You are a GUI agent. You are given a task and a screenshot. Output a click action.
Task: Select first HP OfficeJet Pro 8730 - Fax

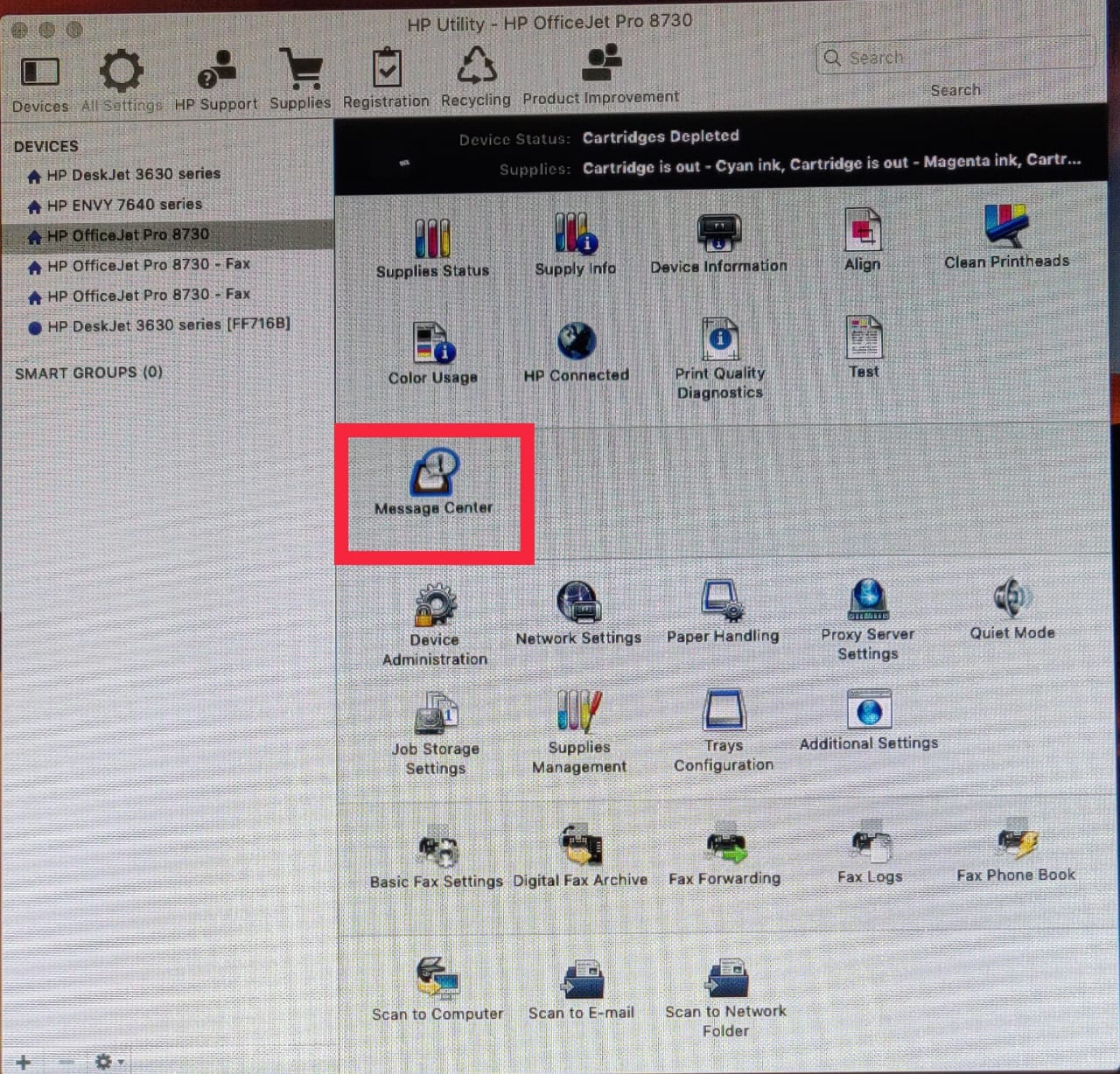(166, 264)
